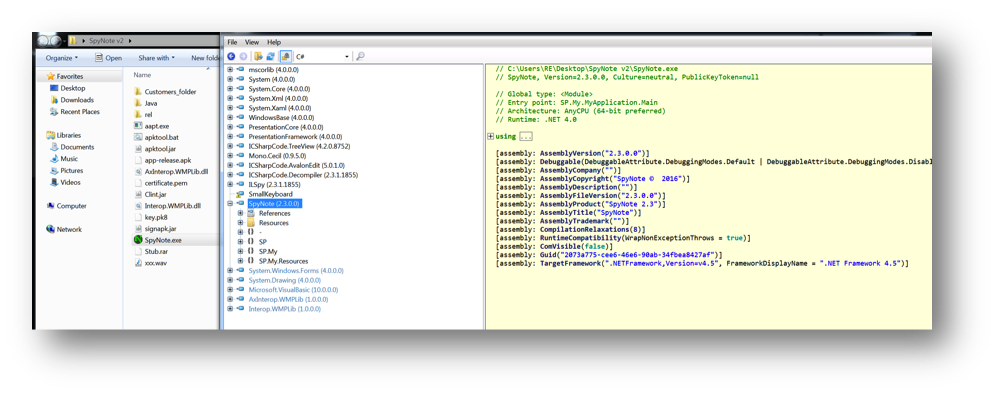This screenshot has height=394, width=997.
Task: Expand the collapsed using block in code
Action: pyautogui.click(x=490, y=137)
